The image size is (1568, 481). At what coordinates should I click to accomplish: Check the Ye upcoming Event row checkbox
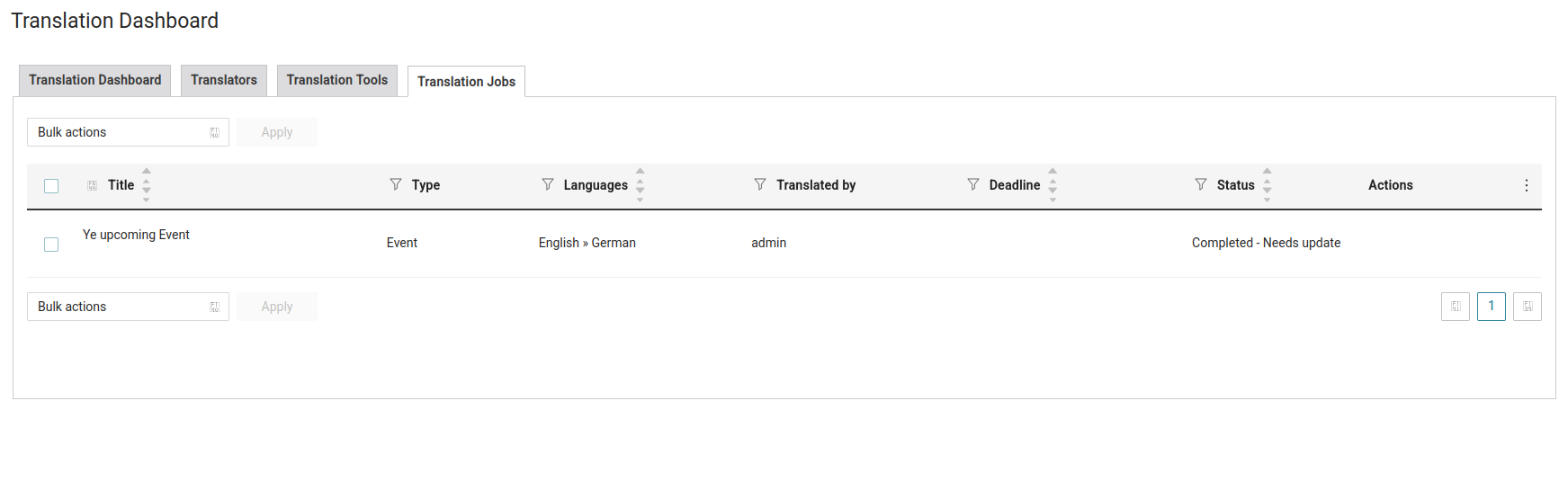click(51, 245)
